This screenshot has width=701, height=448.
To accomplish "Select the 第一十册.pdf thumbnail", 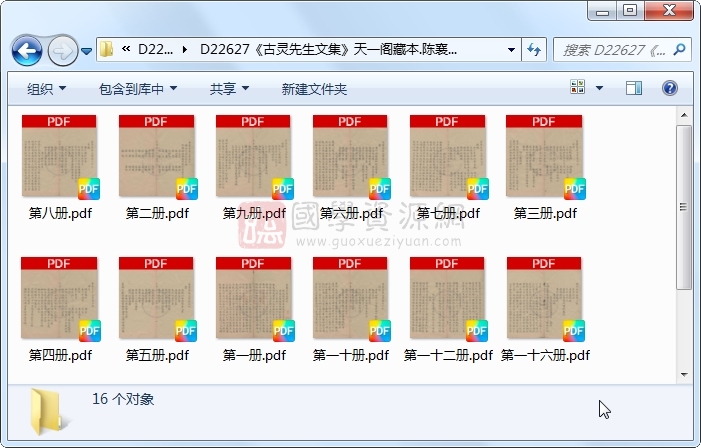I will pos(351,299).
